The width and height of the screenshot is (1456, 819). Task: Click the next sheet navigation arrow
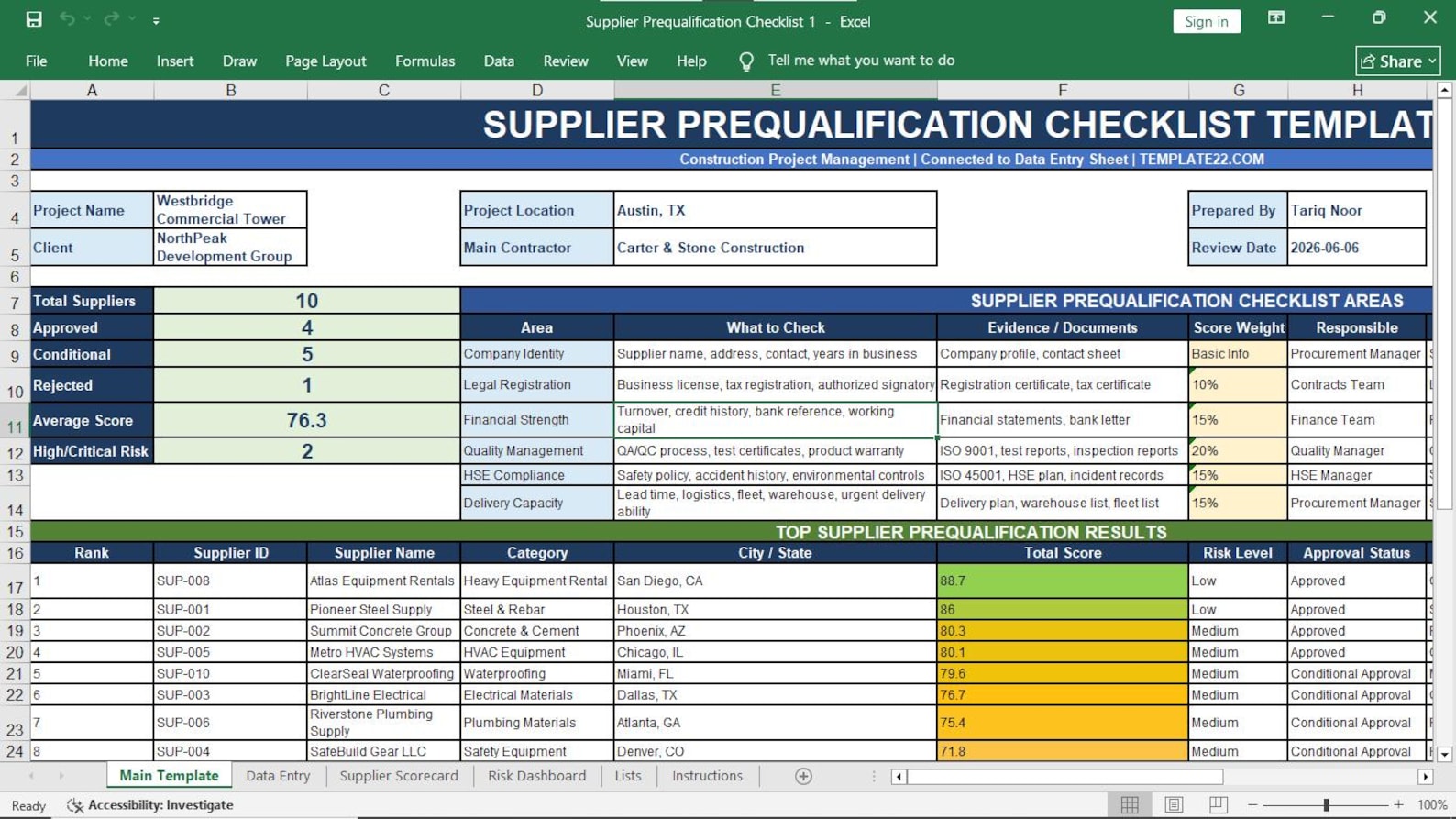tap(61, 777)
